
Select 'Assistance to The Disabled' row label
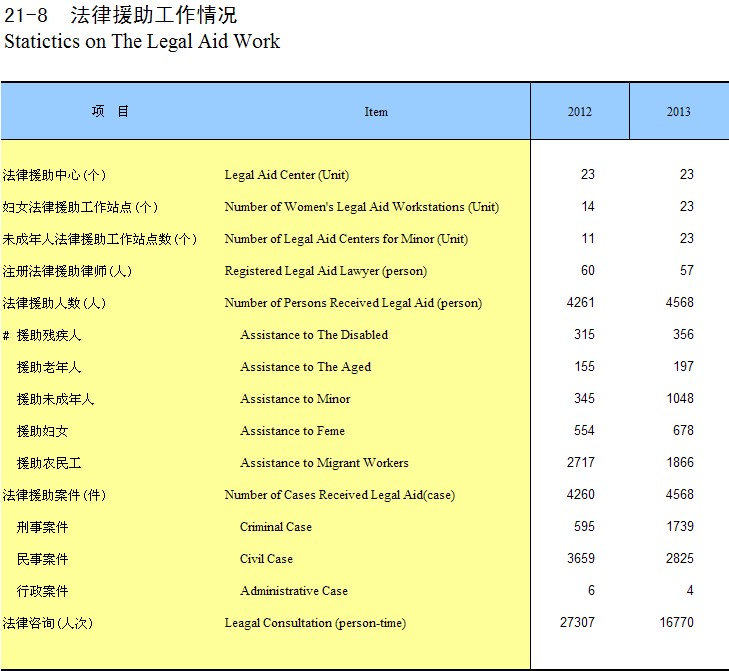(x=313, y=335)
